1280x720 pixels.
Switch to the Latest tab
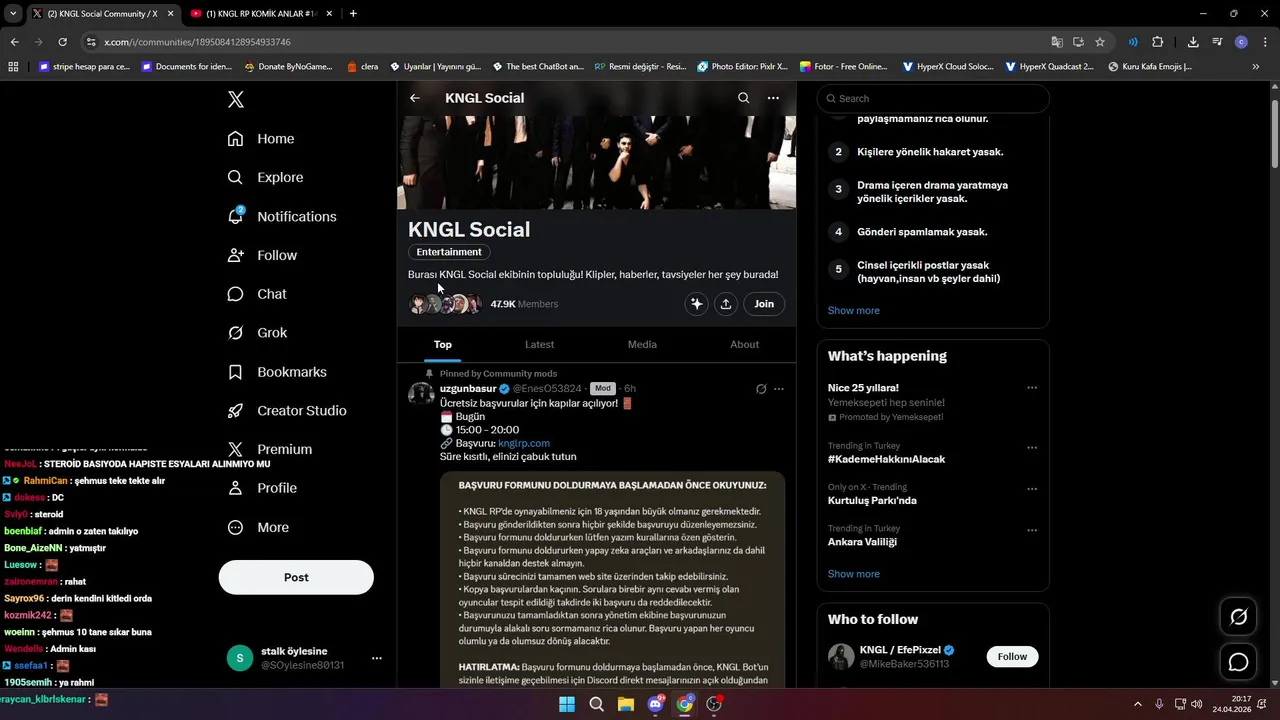click(539, 344)
